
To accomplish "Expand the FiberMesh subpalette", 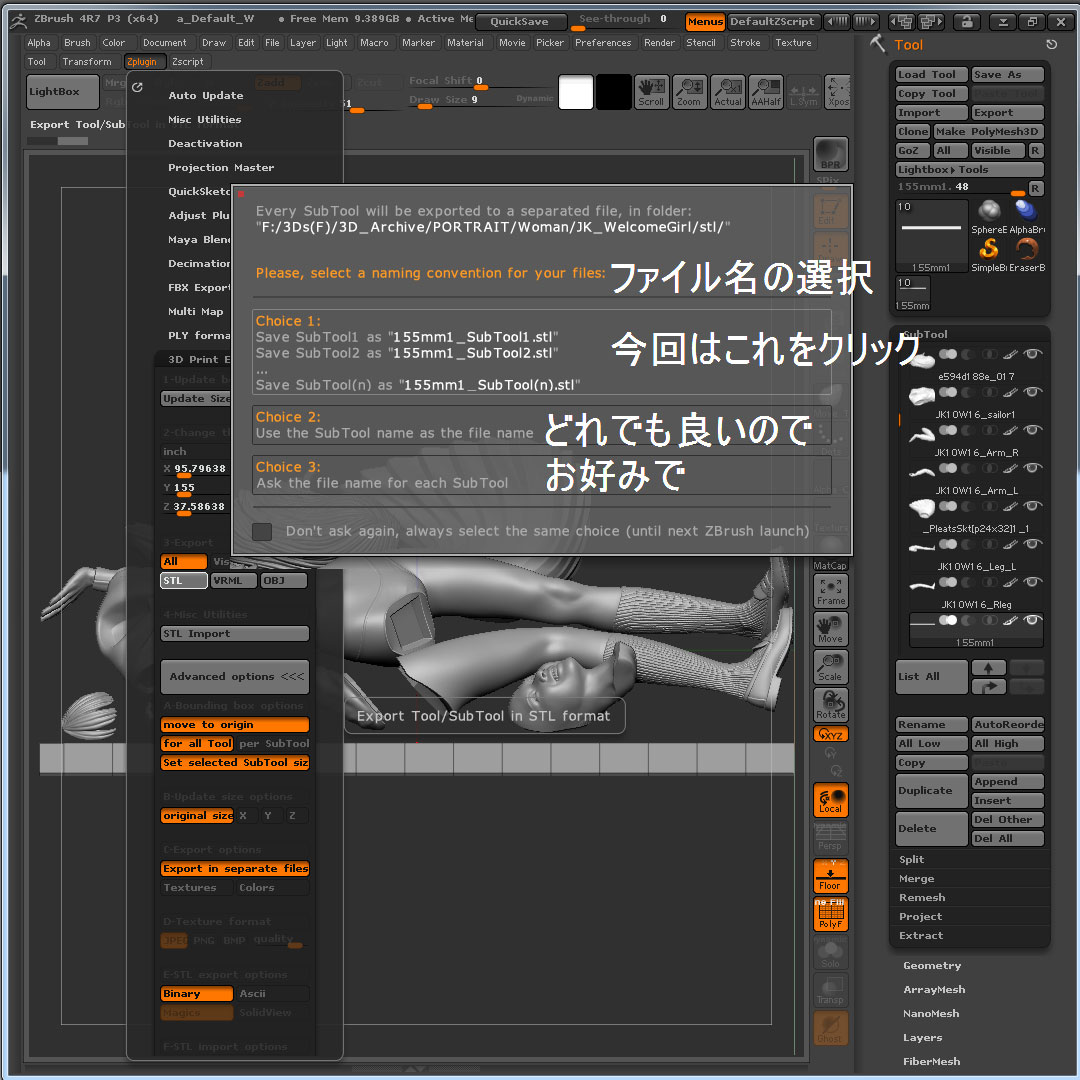I will click(x=931, y=1061).
